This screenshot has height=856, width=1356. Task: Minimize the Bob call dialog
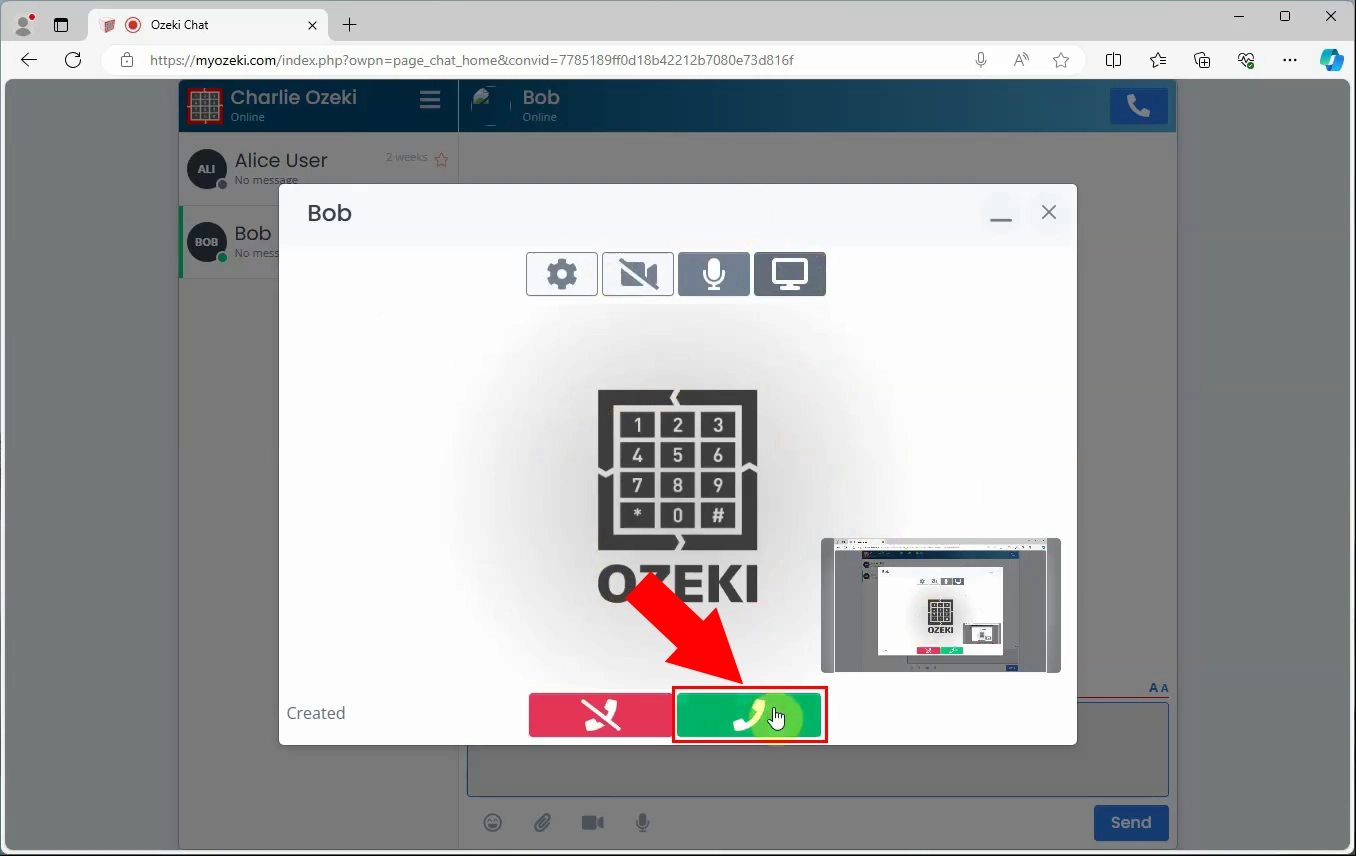[x=1001, y=214]
